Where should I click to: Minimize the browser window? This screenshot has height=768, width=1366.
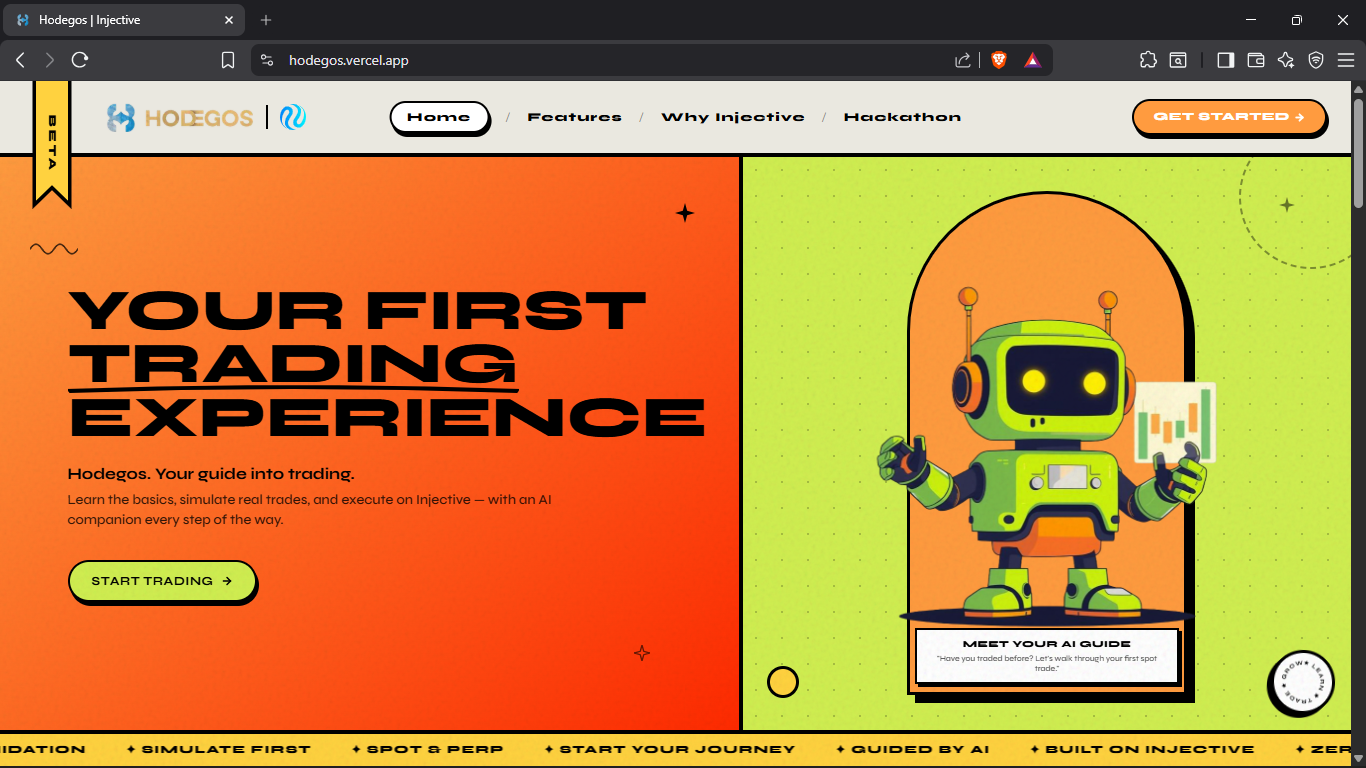tap(1251, 20)
